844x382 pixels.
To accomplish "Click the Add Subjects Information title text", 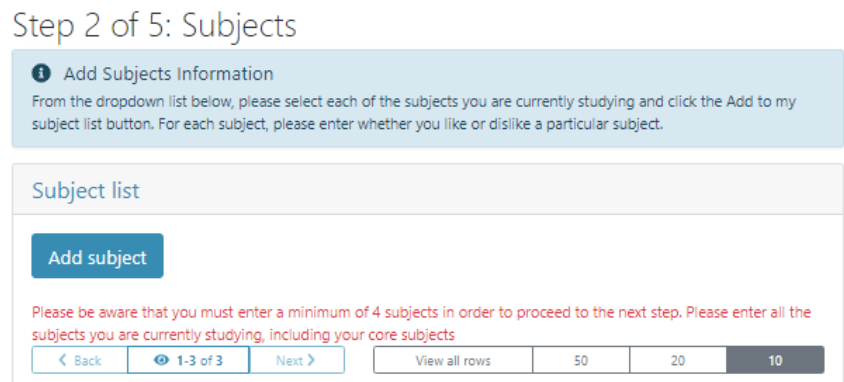I will point(168,73).
